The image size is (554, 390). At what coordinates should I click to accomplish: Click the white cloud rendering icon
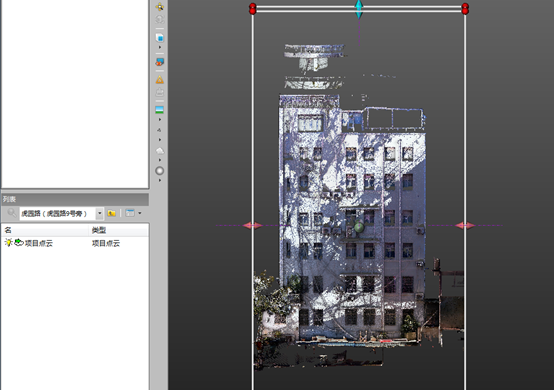(x=160, y=151)
